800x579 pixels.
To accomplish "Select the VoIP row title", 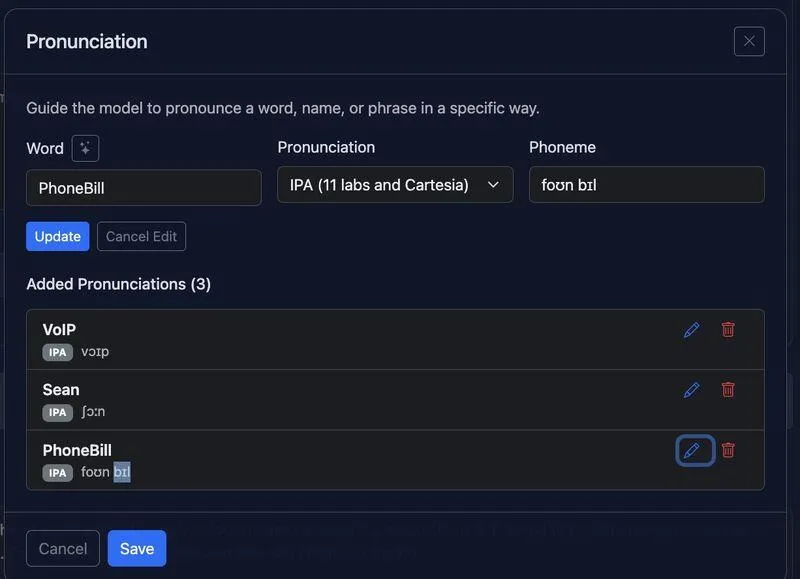I will [59, 330].
